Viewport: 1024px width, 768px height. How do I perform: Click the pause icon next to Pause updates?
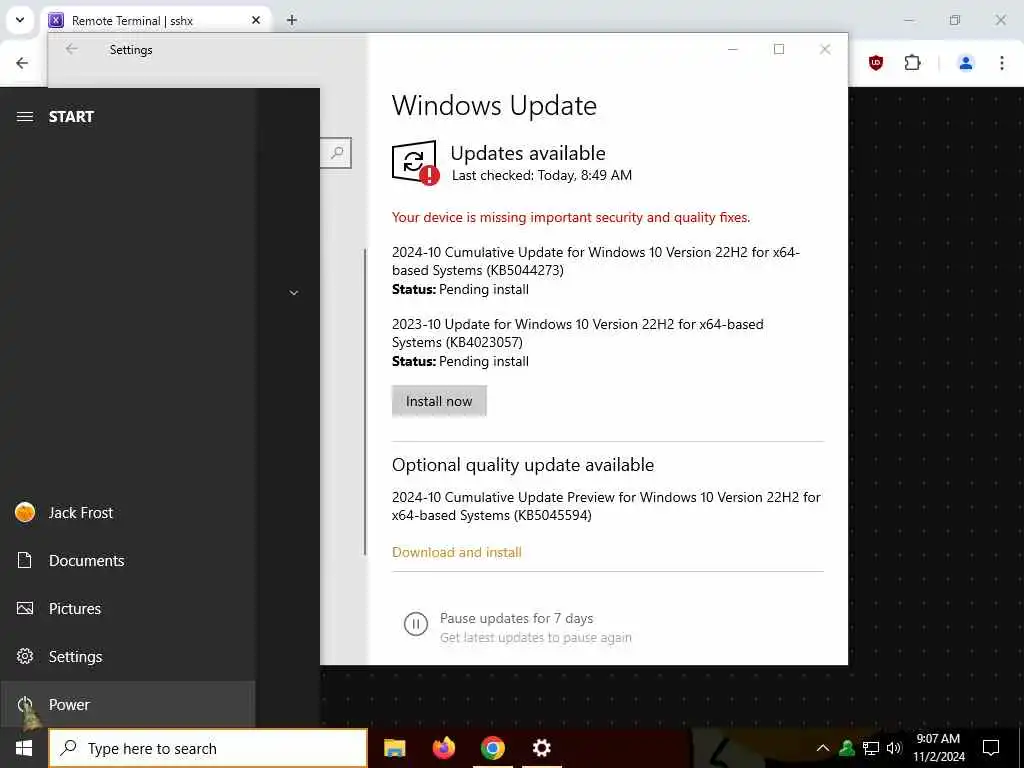pyautogui.click(x=415, y=624)
